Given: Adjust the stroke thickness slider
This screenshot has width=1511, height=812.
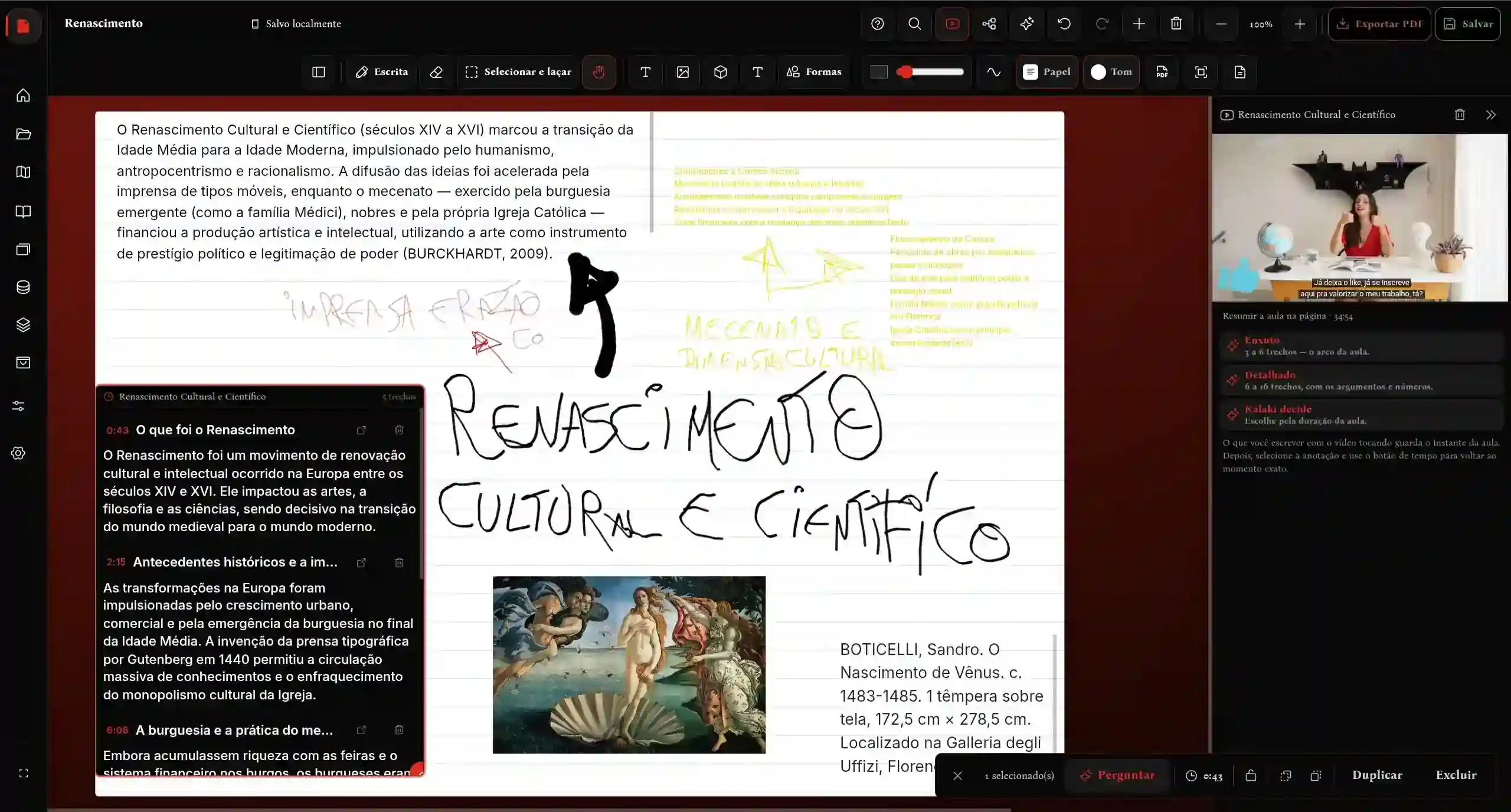Looking at the screenshot, I should [930, 72].
